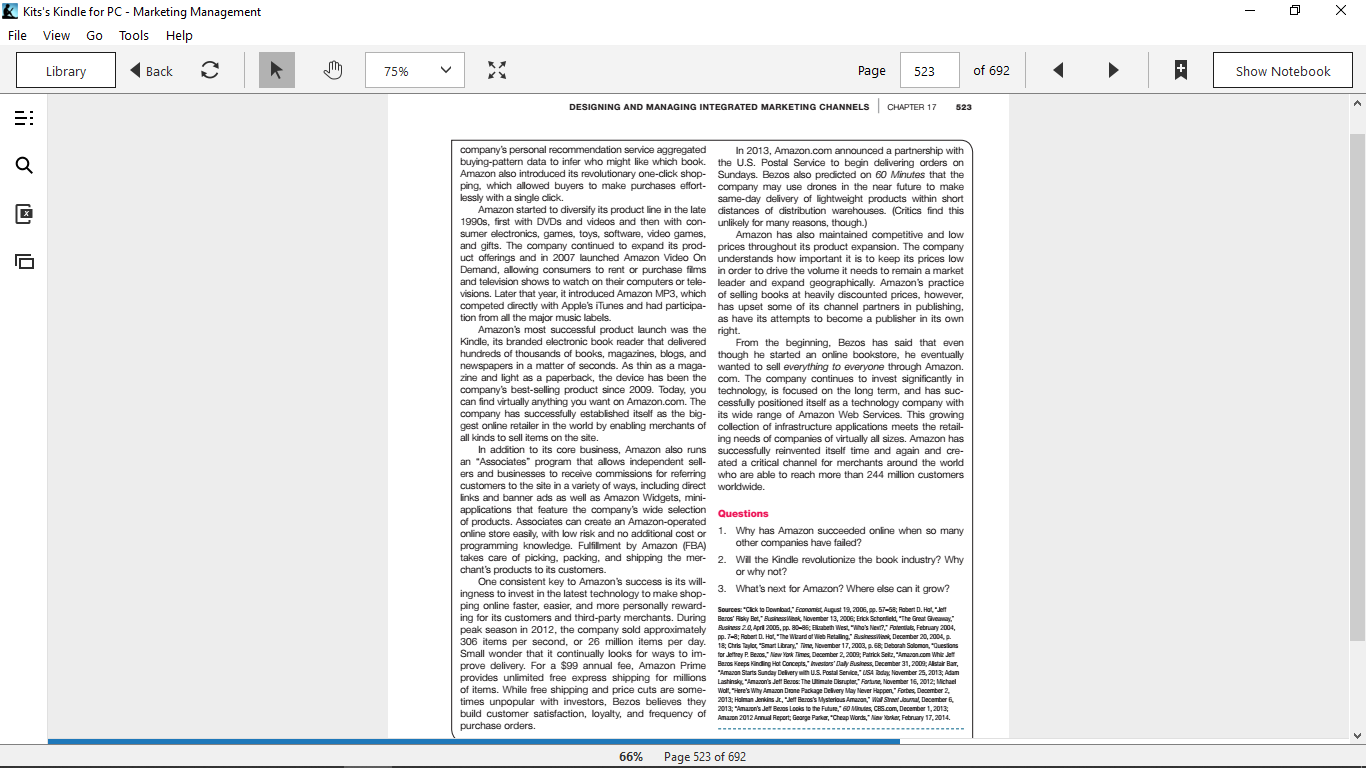The height and width of the screenshot is (768, 1366).
Task: Click the 66% progress status text
Action: 631,757
